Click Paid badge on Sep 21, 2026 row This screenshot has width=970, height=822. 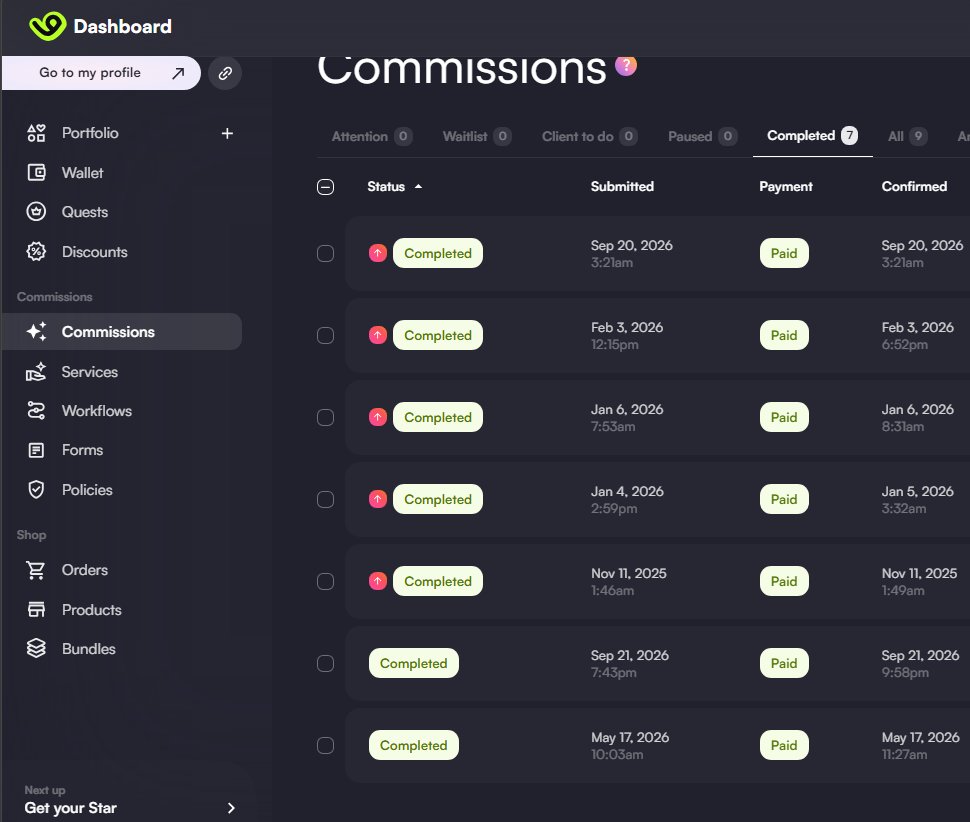(x=784, y=663)
